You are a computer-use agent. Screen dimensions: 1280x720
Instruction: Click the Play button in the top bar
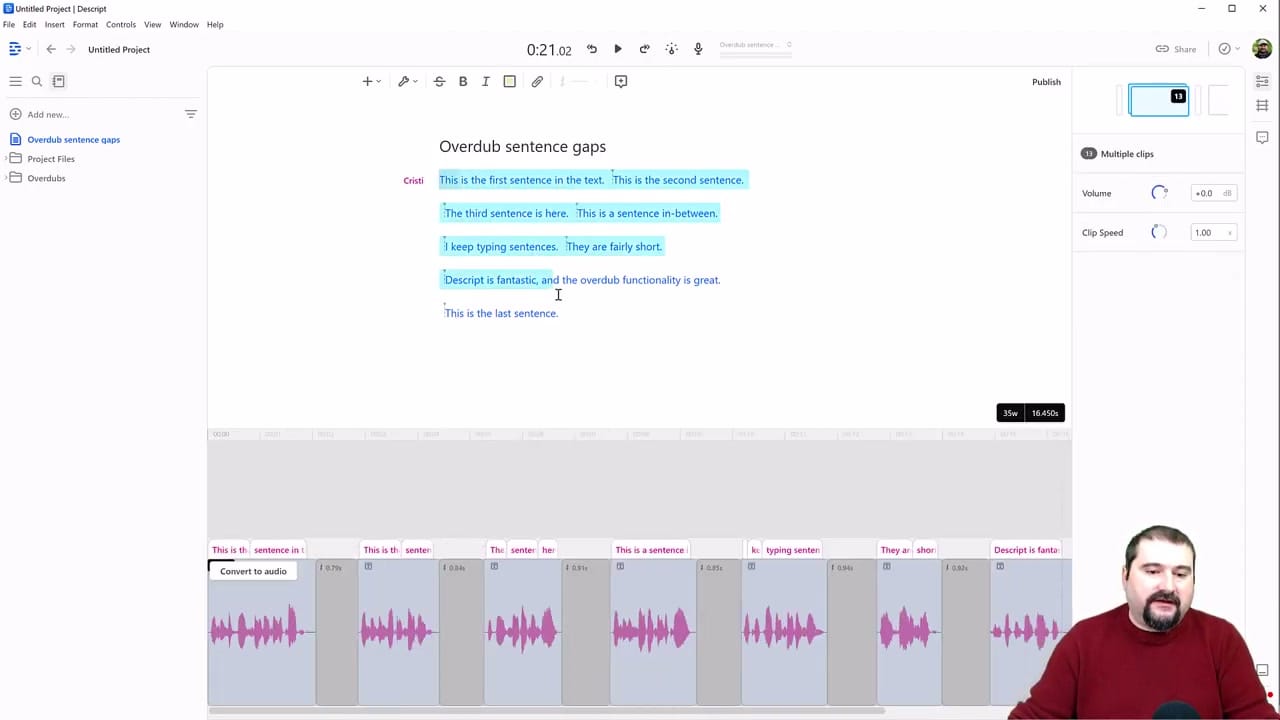[x=617, y=48]
